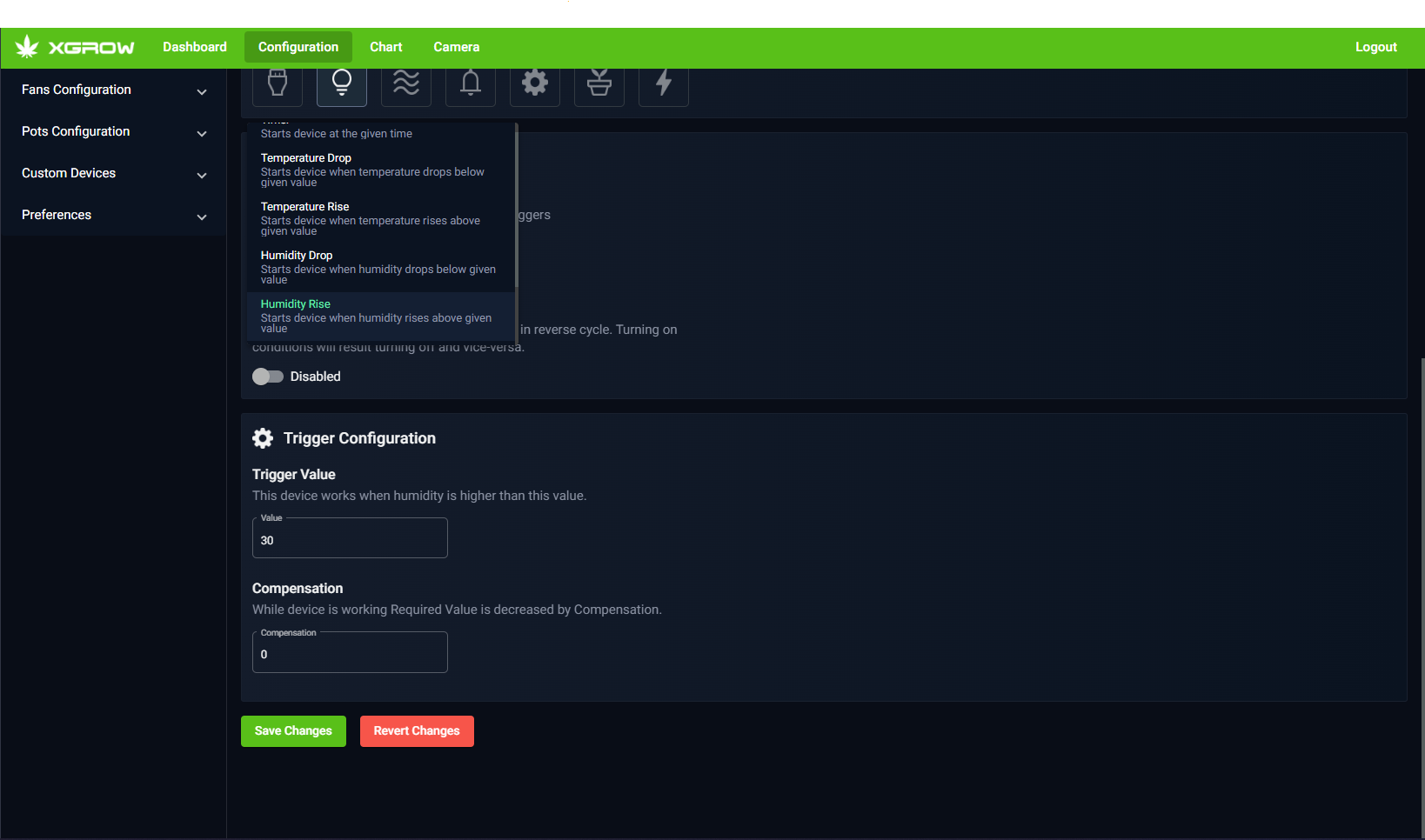1425x840 pixels.
Task: Click the Logout link
Action: click(x=1376, y=47)
